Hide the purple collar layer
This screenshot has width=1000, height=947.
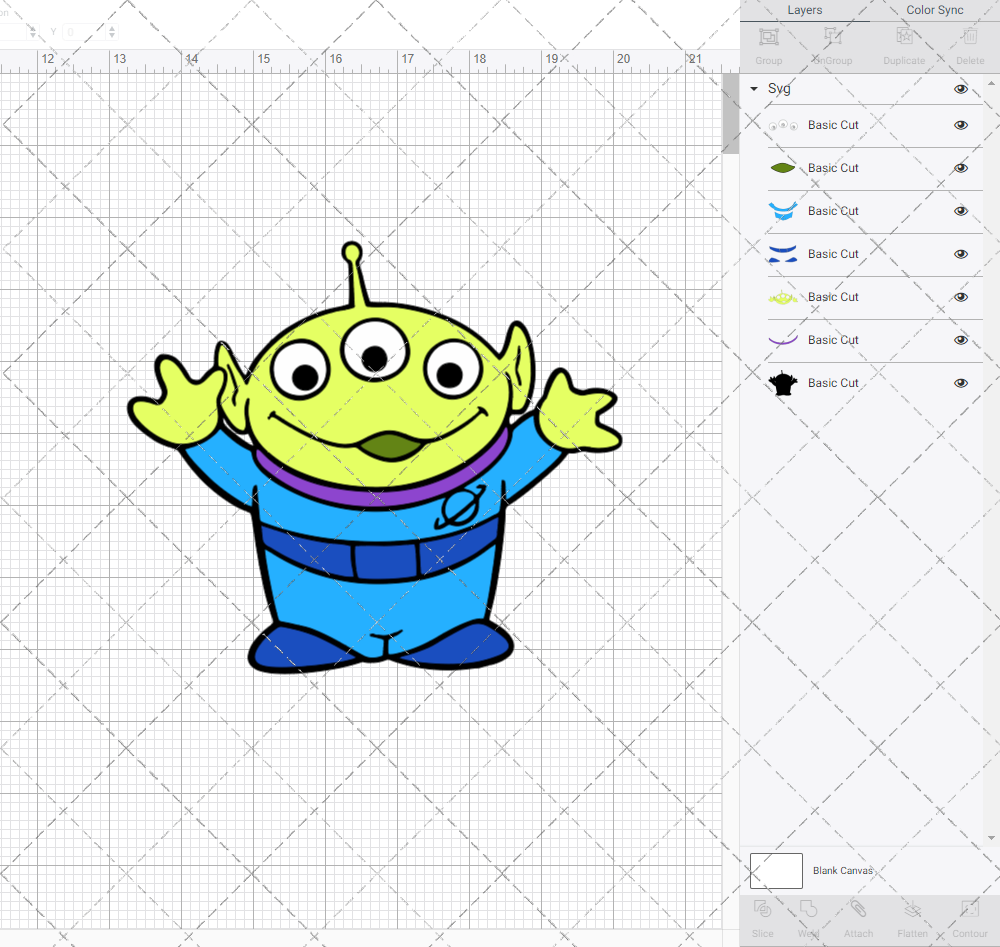coord(961,340)
